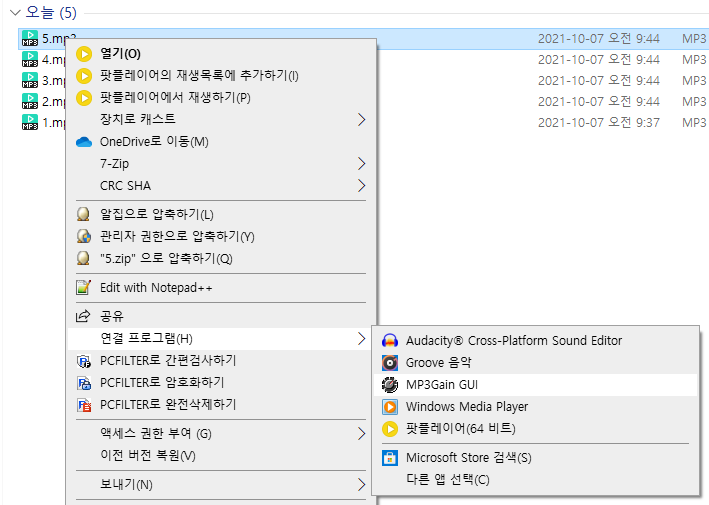
Task: Select 관리자 권한으로 압축하기(Y)
Action: 222,236
